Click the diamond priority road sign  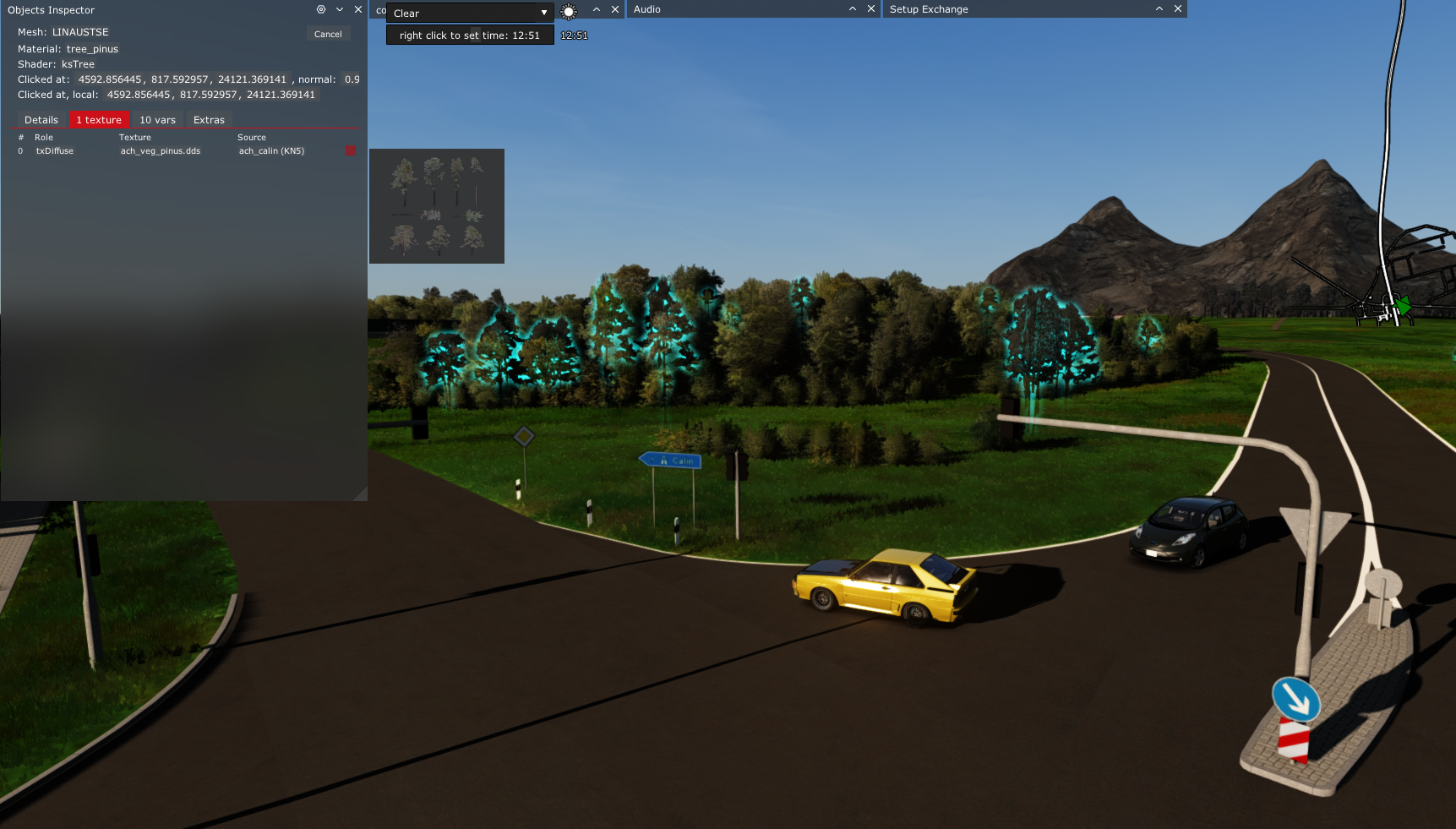[524, 437]
